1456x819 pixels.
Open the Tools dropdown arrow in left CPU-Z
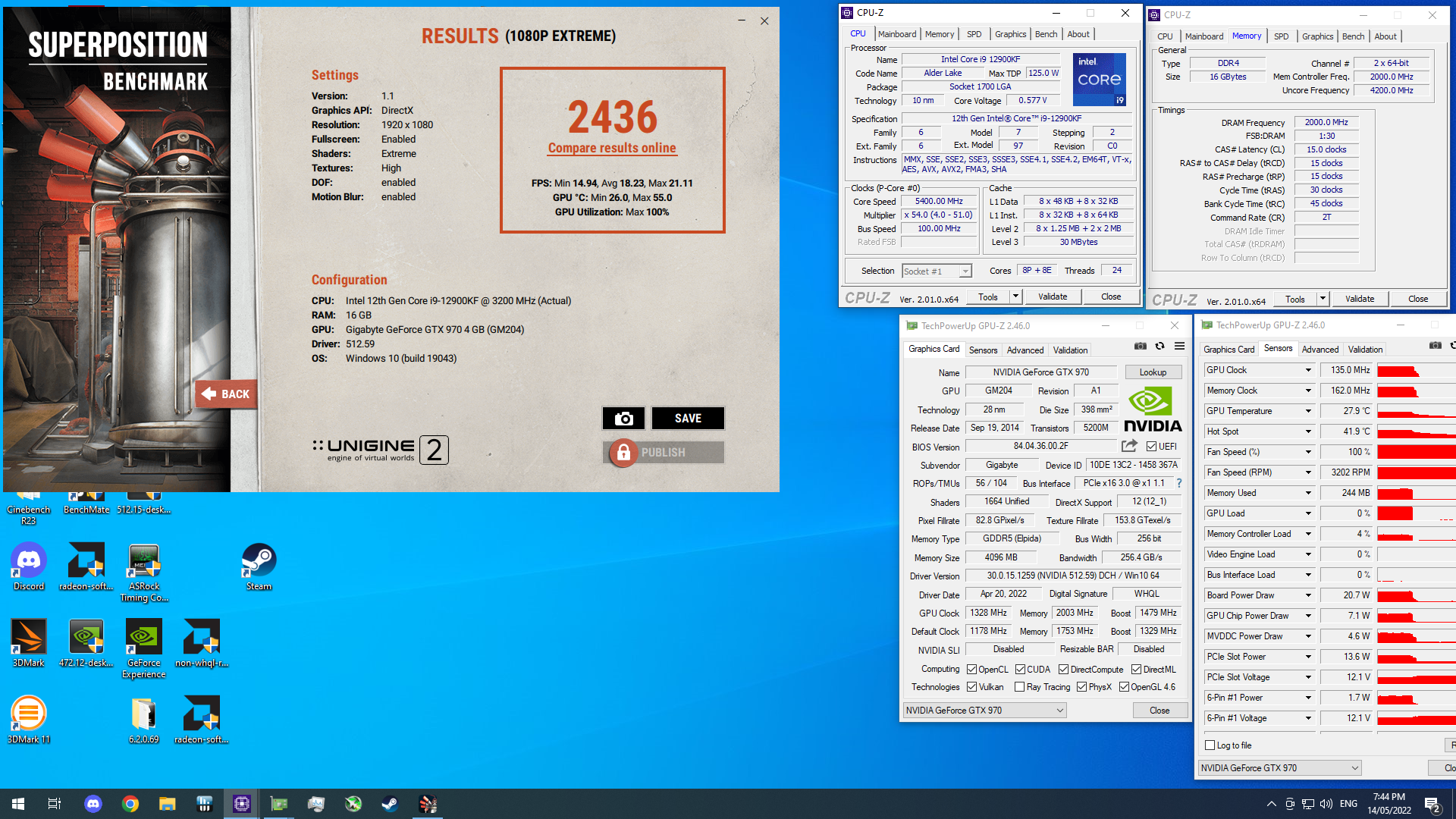(1015, 297)
